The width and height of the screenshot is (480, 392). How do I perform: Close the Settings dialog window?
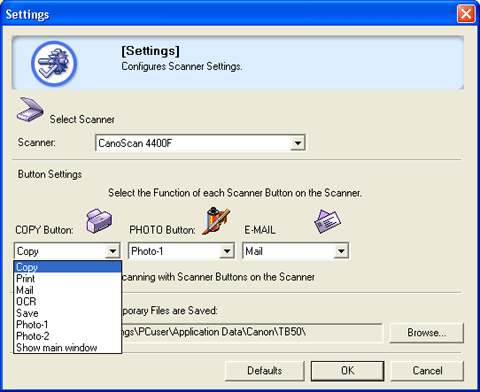[466, 14]
